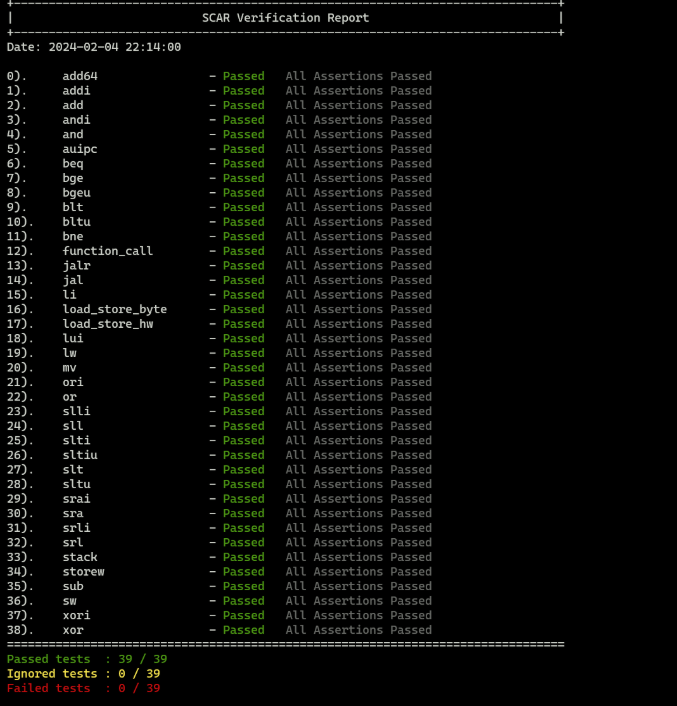Select the load_store_hw test name

tap(107, 324)
